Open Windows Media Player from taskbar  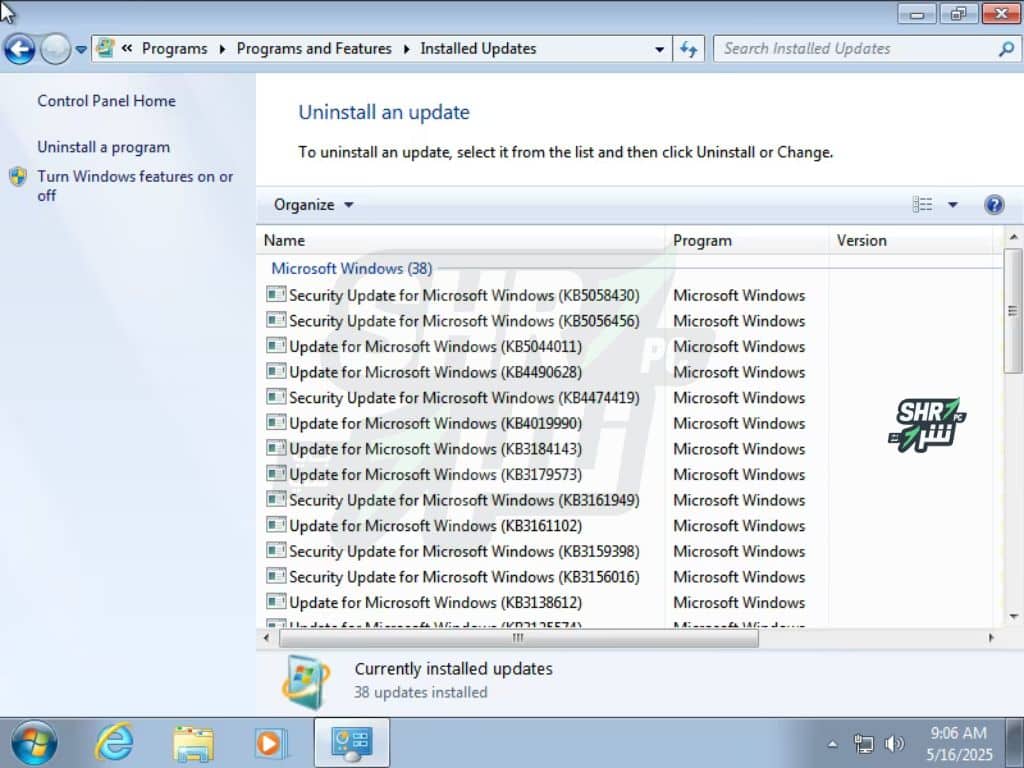(270, 743)
